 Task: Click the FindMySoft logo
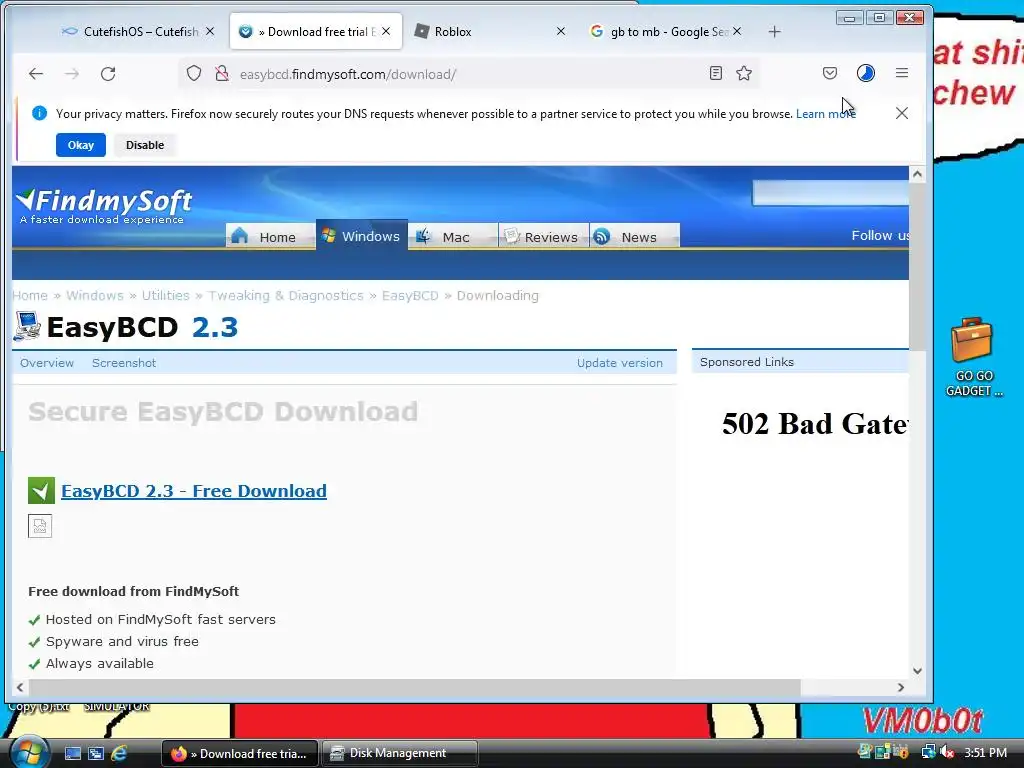point(103,206)
